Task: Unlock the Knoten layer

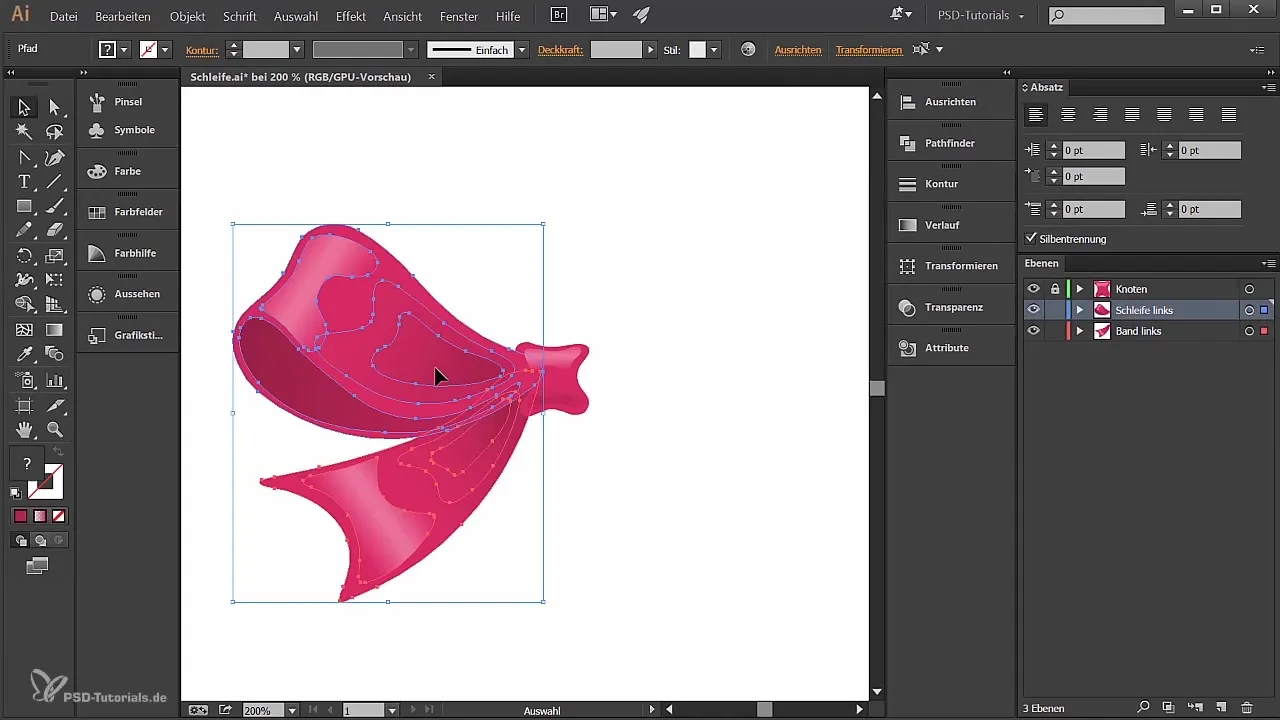Action: pyautogui.click(x=1055, y=289)
